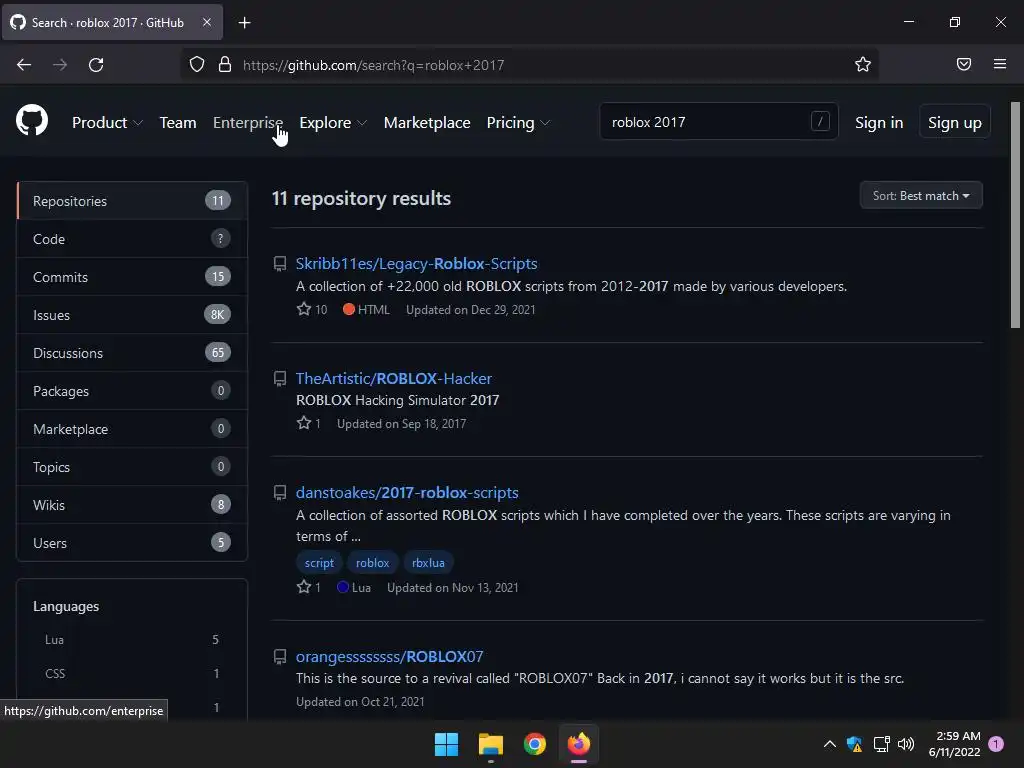This screenshot has height=768, width=1024.
Task: Click the rbxlua topic tag
Action: click(x=428, y=562)
